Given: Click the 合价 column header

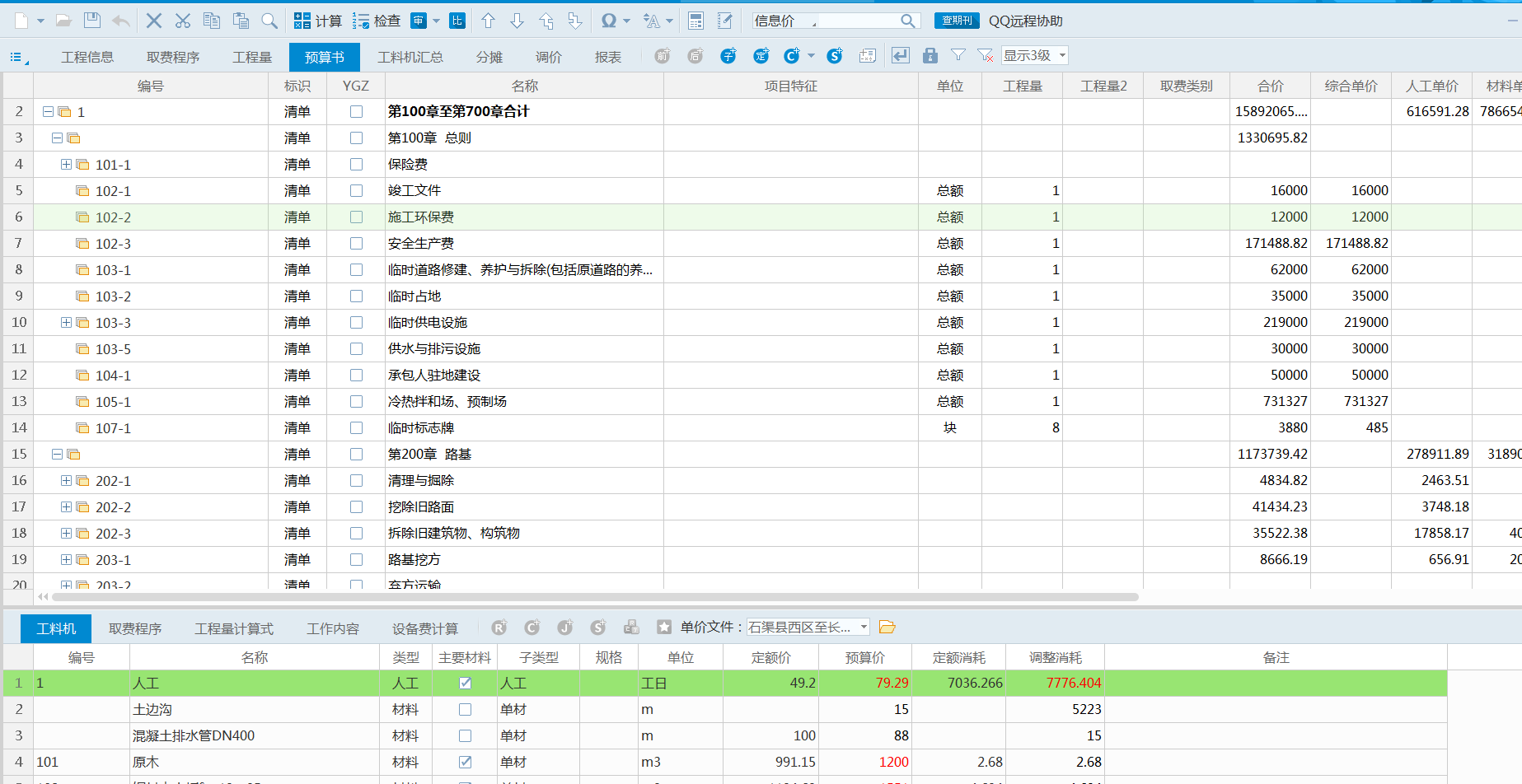Looking at the screenshot, I should [1270, 86].
